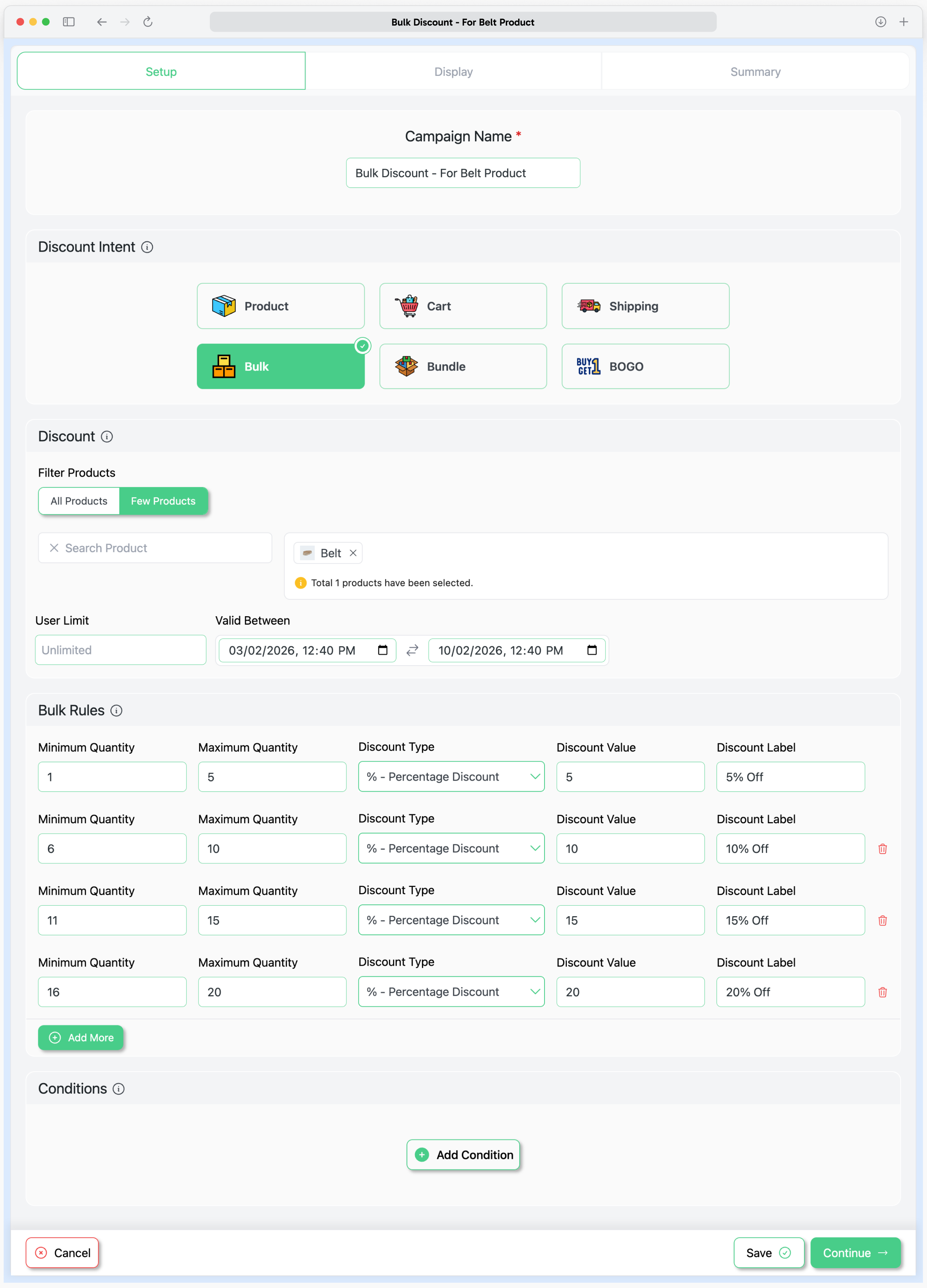Click the Bulk Rules info icon
Viewport: 927px width, 1288px height.
coord(117,710)
